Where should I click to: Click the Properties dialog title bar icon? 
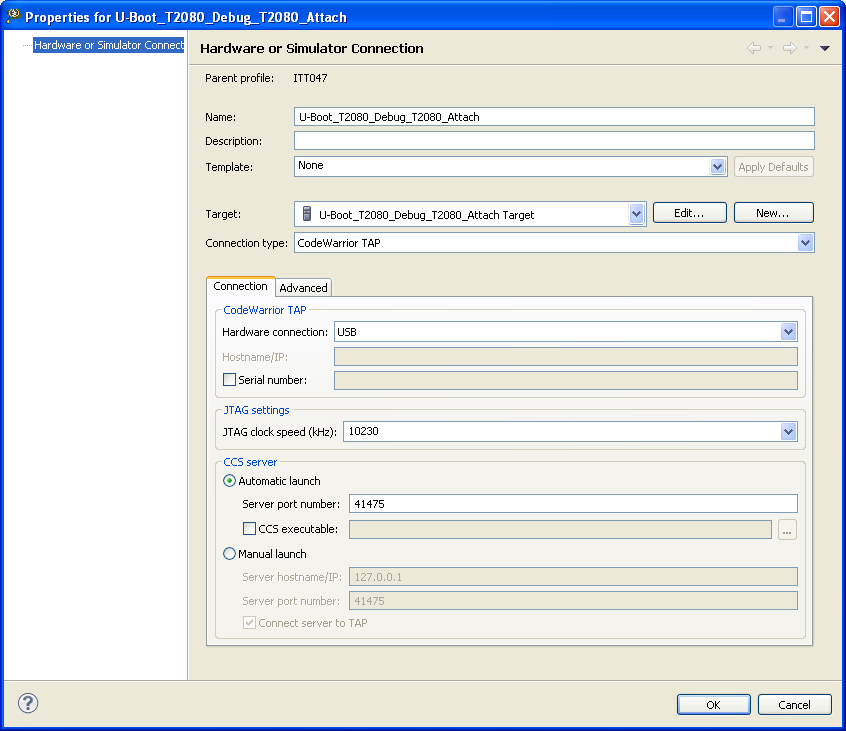coord(13,17)
